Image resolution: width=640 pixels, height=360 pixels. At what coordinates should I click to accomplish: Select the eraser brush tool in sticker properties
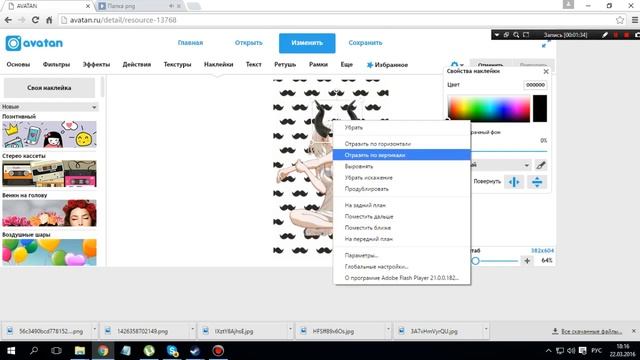point(541,165)
